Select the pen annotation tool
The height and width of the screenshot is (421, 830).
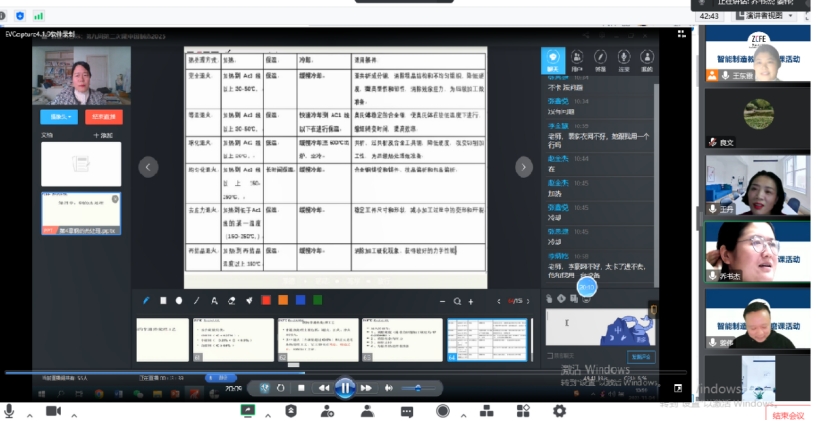click(147, 301)
